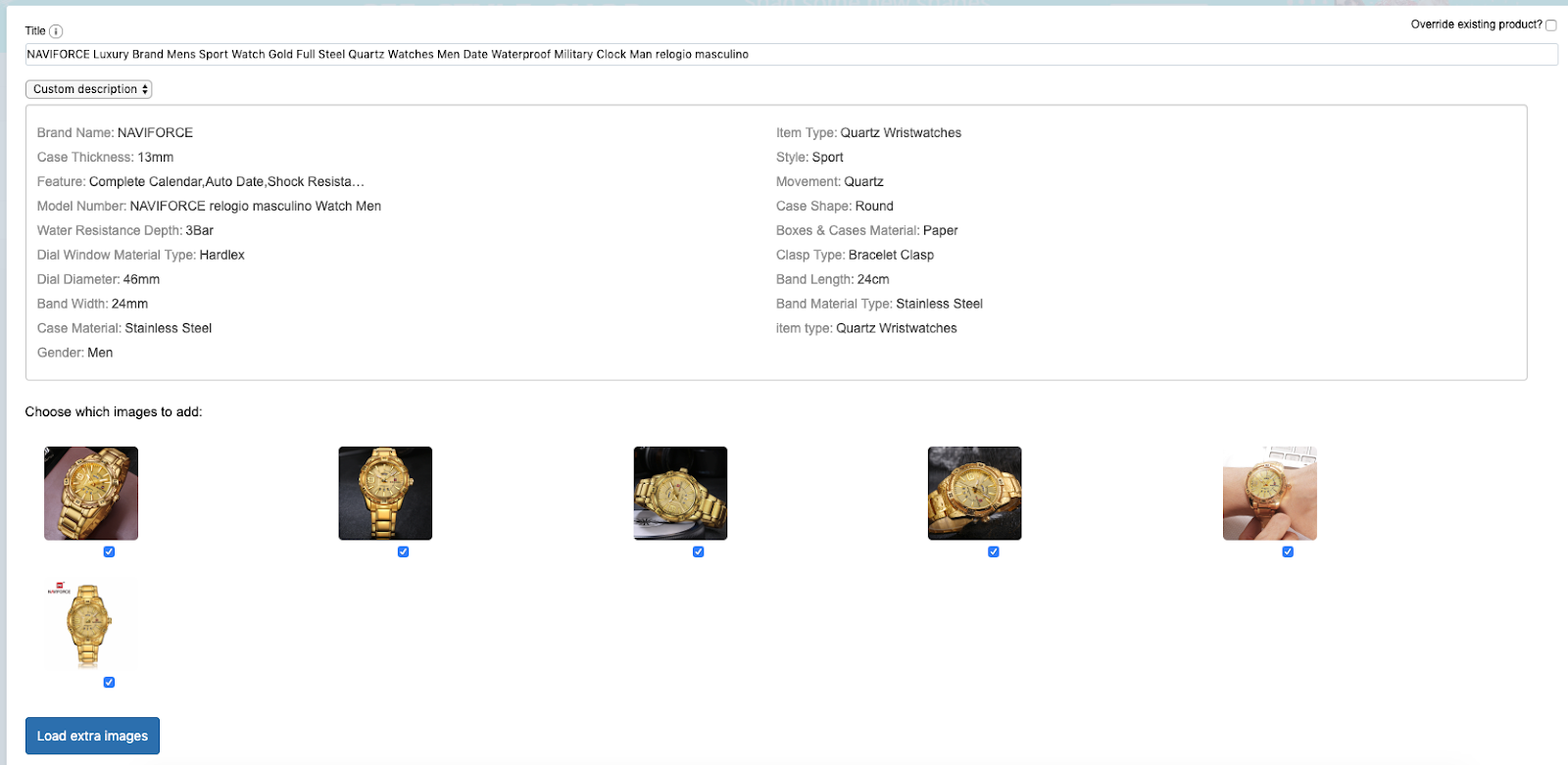Enable the Override existing product checkbox
This screenshot has height=765, width=1568.
[x=1551, y=25]
